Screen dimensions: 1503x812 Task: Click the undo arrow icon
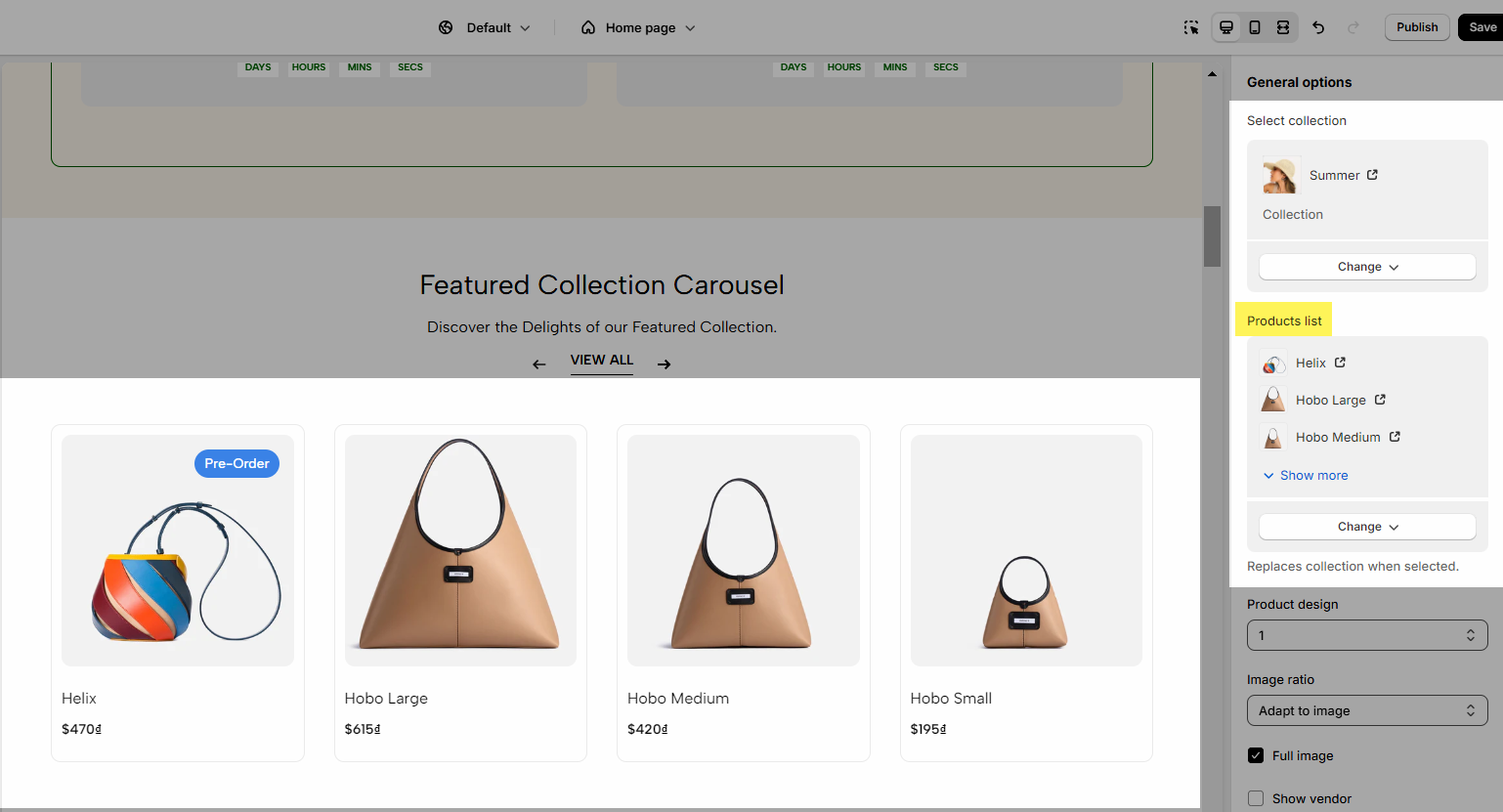point(1318,27)
